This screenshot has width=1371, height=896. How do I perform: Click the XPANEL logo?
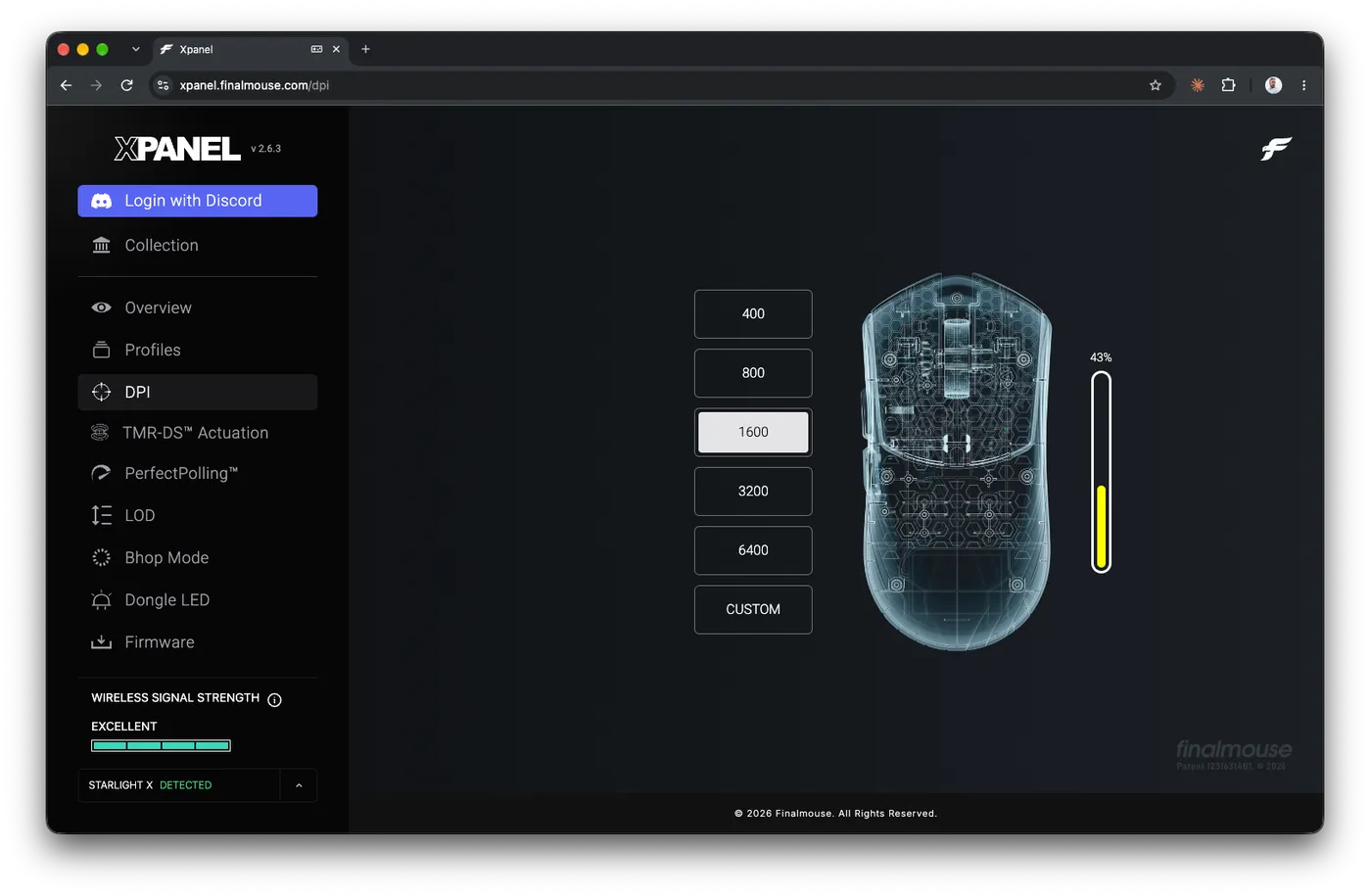click(x=177, y=149)
